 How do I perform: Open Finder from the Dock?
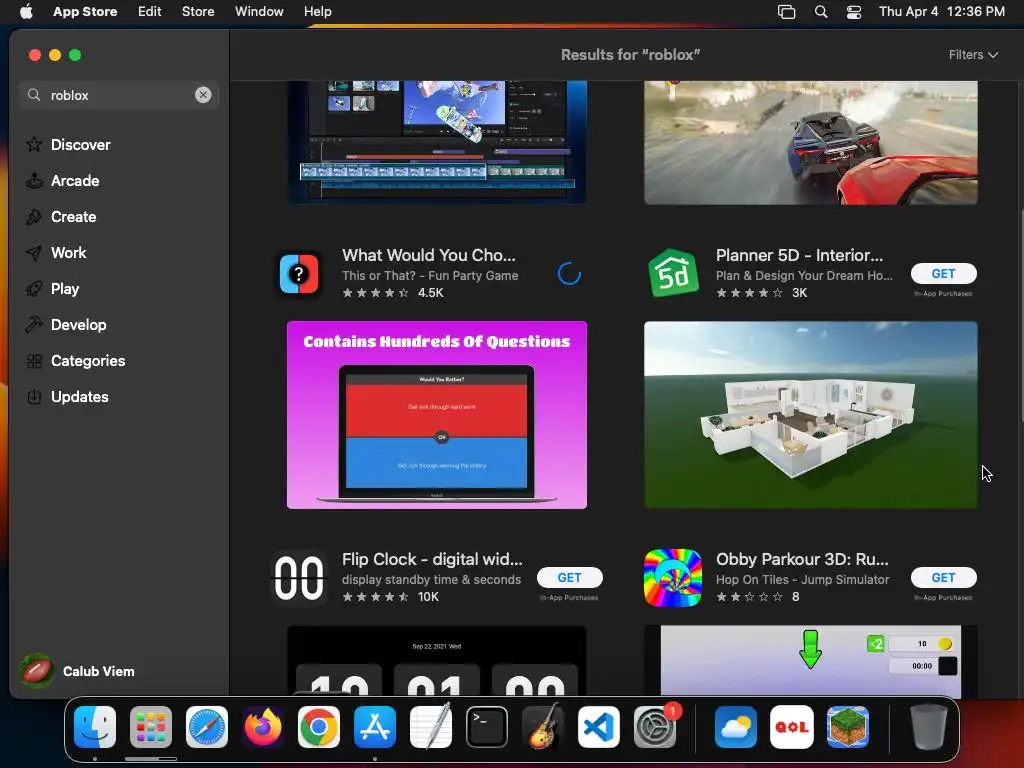[x=95, y=727]
